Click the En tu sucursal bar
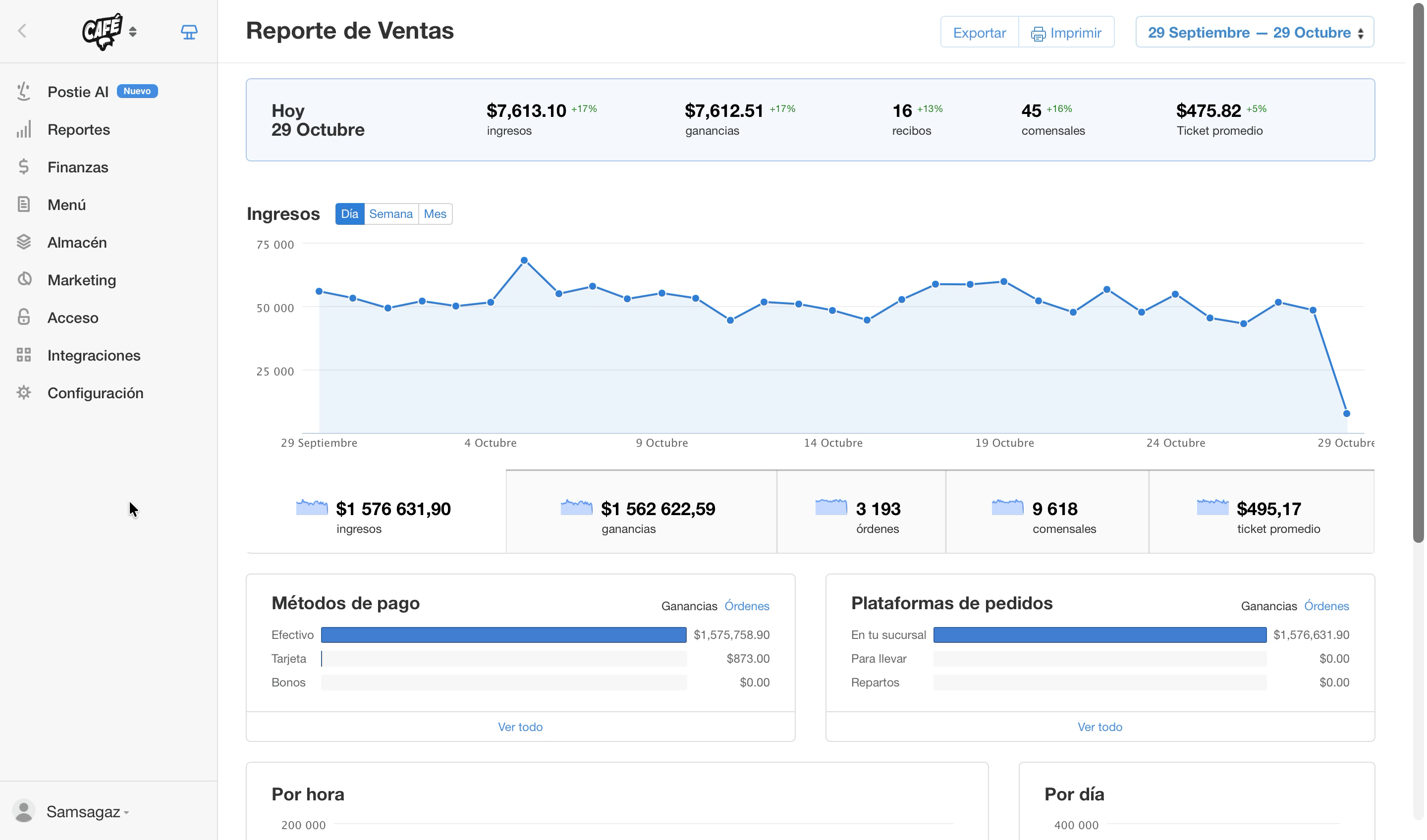 (x=1101, y=635)
